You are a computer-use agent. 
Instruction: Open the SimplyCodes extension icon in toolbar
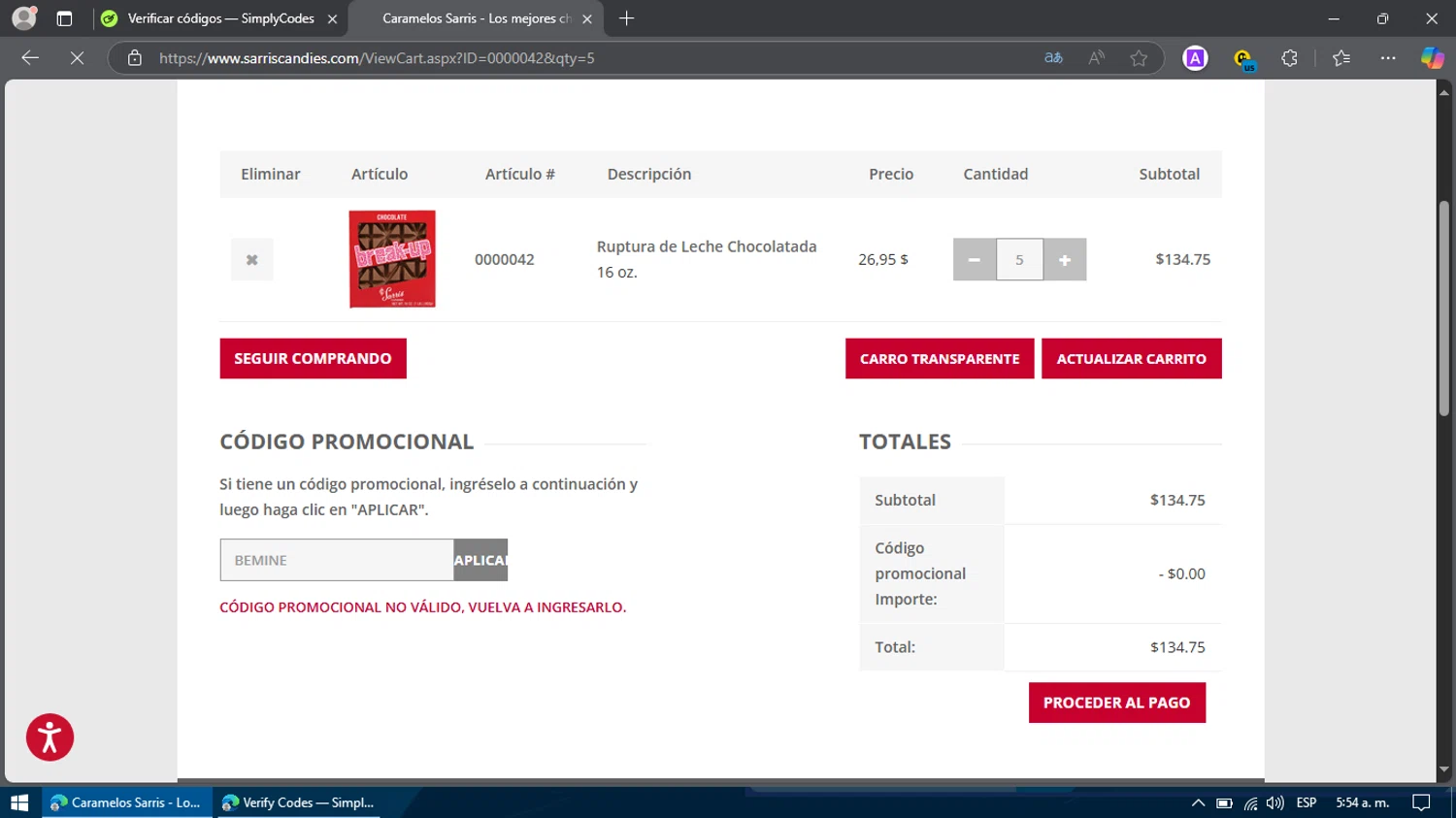pyautogui.click(x=1242, y=59)
